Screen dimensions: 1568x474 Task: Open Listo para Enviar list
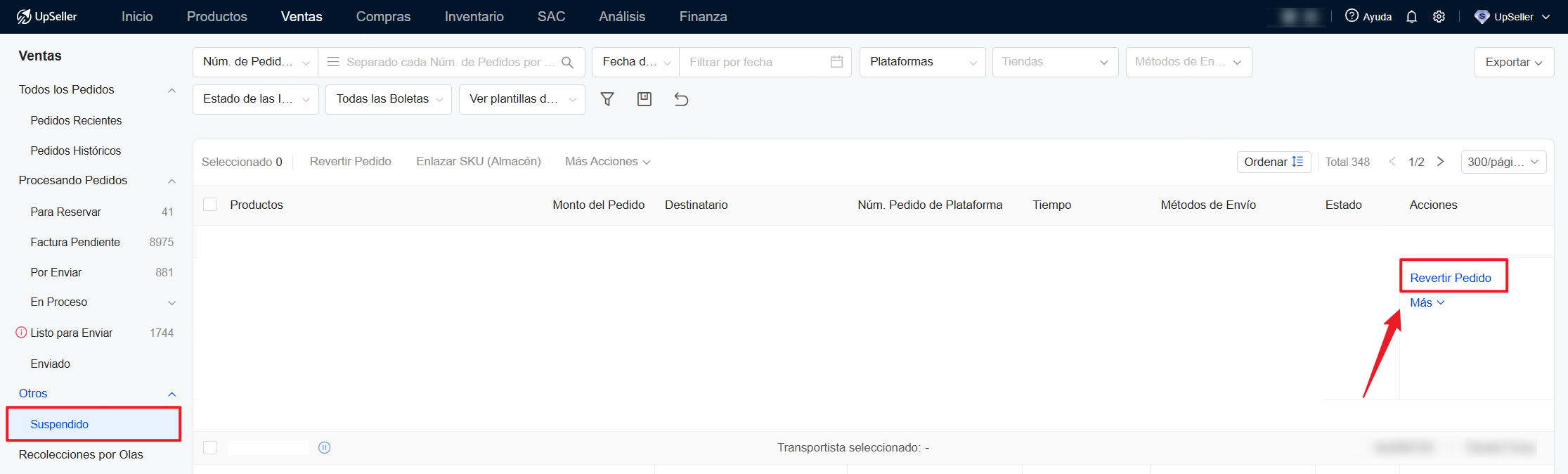pos(71,333)
